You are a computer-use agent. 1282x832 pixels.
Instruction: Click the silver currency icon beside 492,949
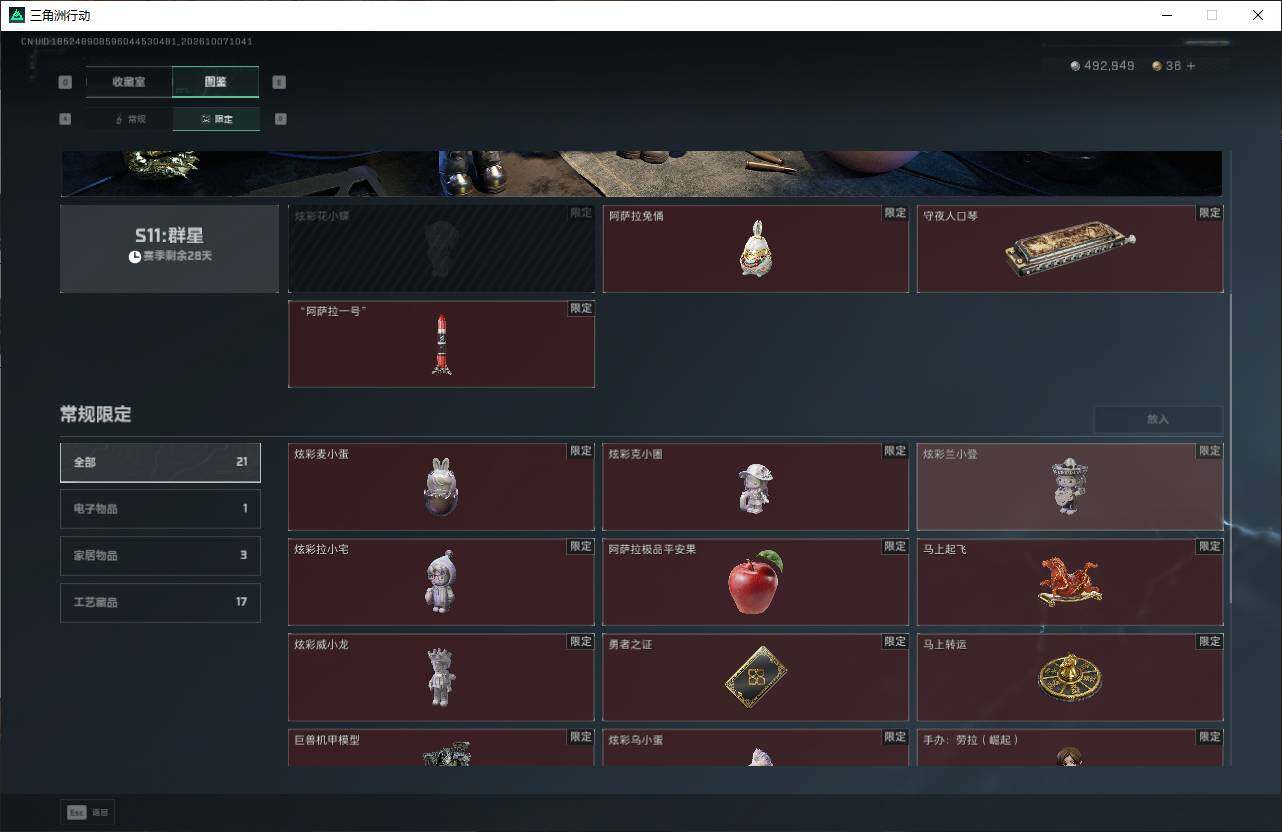point(1075,66)
